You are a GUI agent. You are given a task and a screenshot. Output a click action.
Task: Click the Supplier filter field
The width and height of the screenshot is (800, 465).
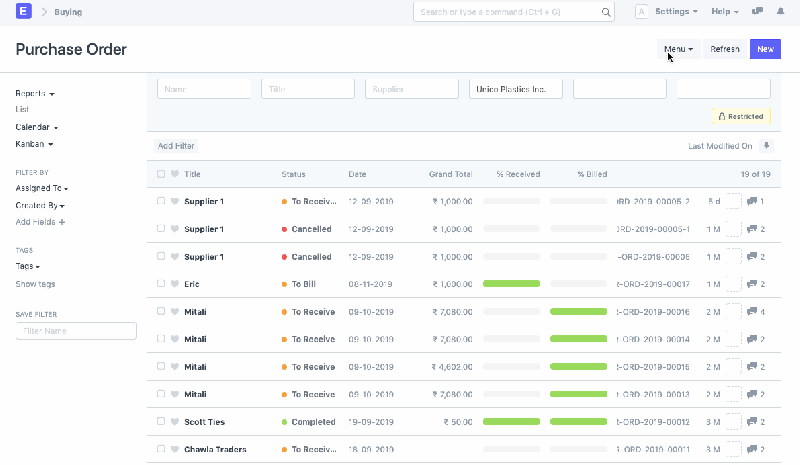(x=412, y=89)
